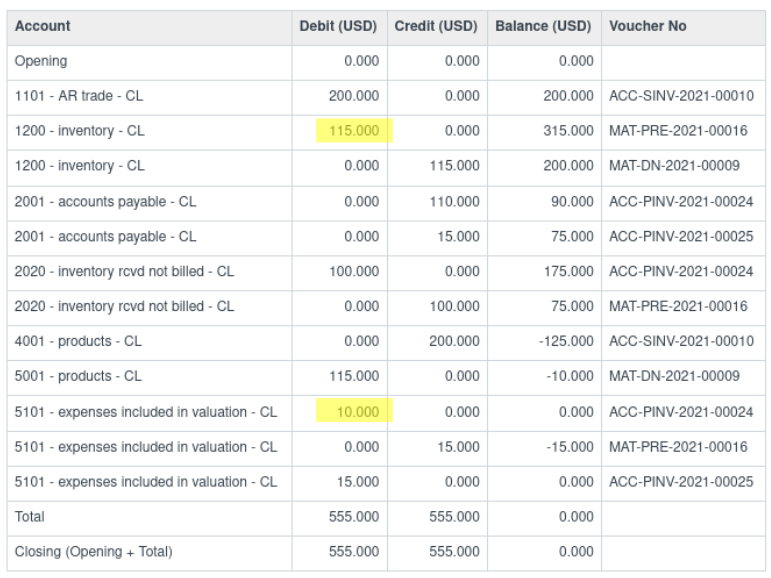Click Closing (Opening + Total) row label
This screenshot has width=771, height=578.
click(93, 552)
